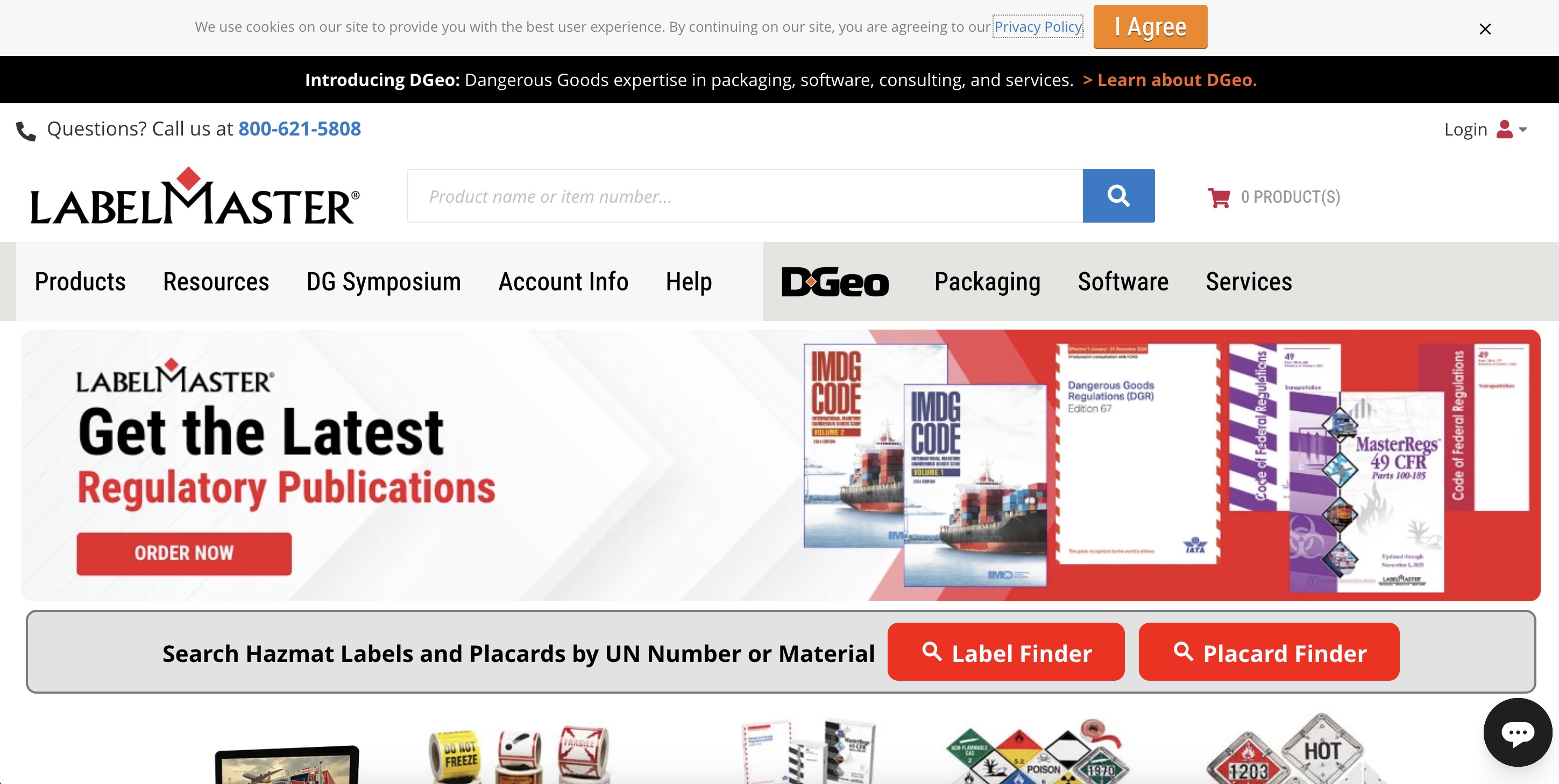This screenshot has height=784, width=1559.
Task: Open the Products menu
Action: click(80, 281)
